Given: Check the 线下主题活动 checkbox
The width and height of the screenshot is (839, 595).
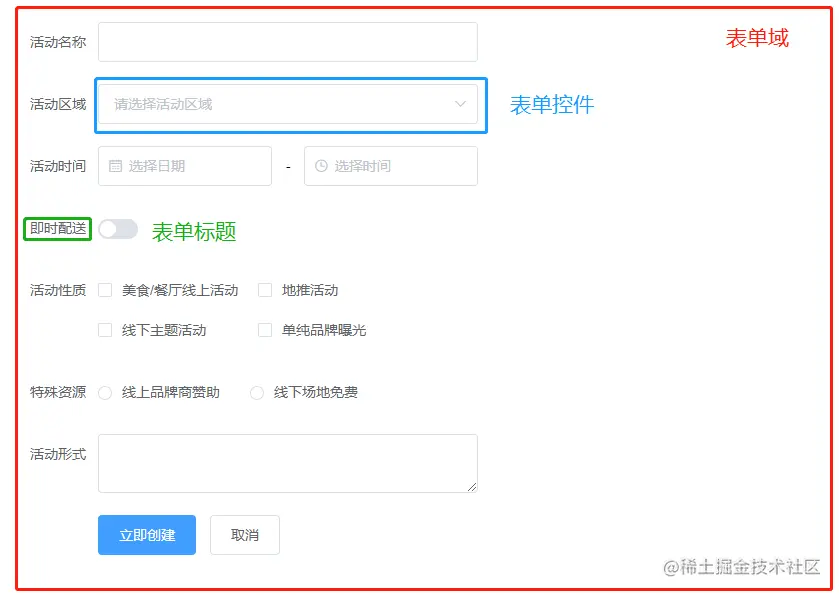Looking at the screenshot, I should click(105, 330).
